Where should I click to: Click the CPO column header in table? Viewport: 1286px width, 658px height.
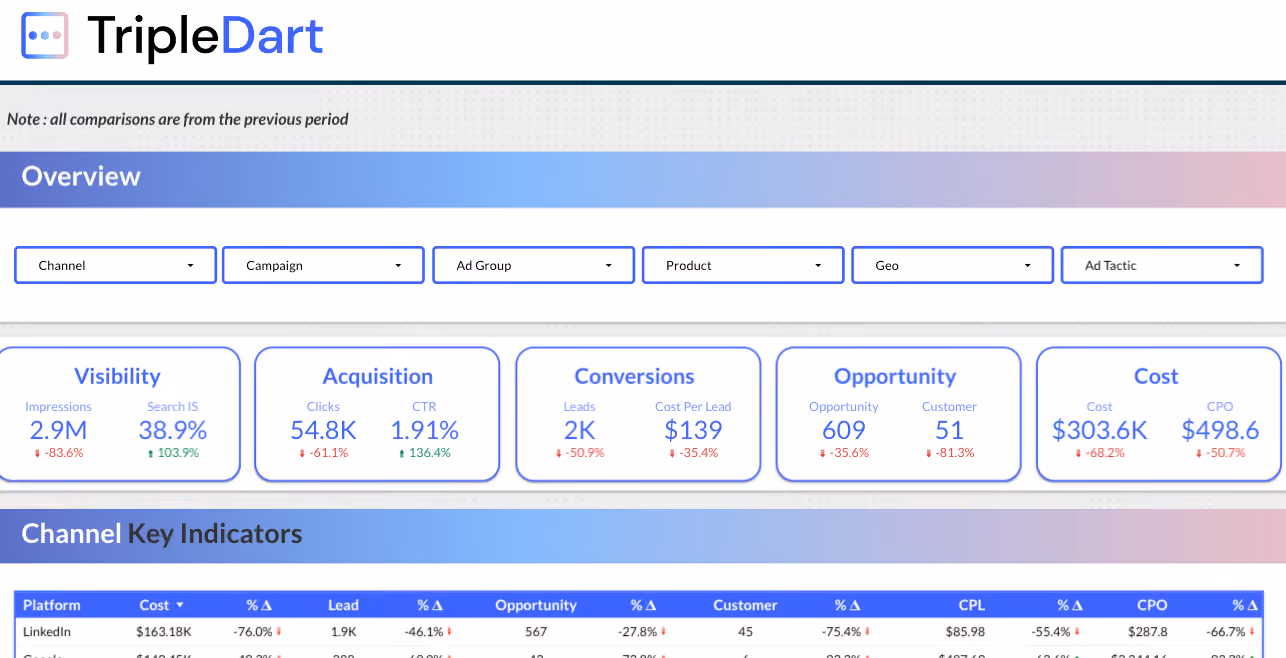(1152, 605)
